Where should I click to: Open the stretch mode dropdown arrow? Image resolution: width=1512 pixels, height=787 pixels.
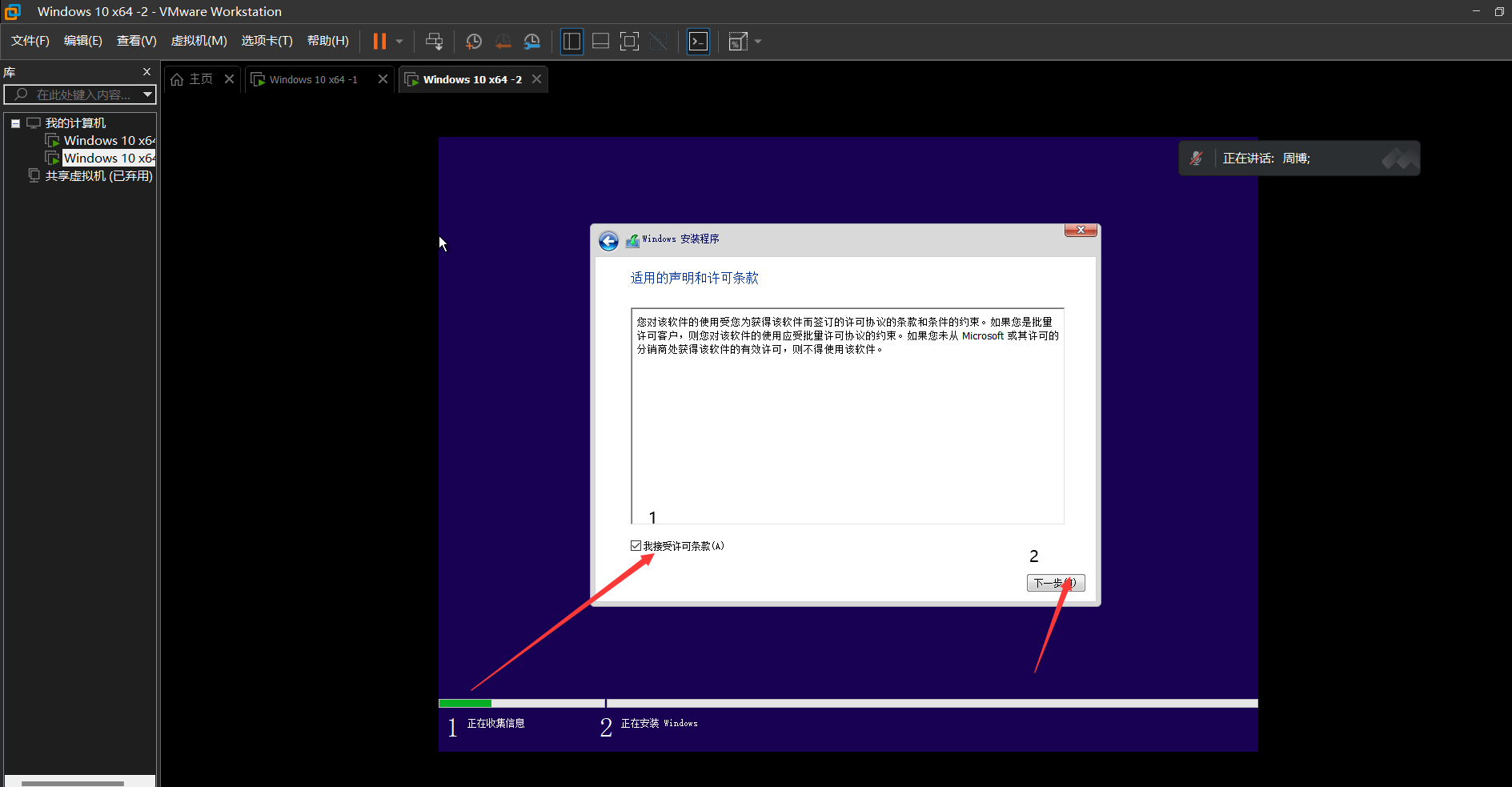tap(758, 41)
